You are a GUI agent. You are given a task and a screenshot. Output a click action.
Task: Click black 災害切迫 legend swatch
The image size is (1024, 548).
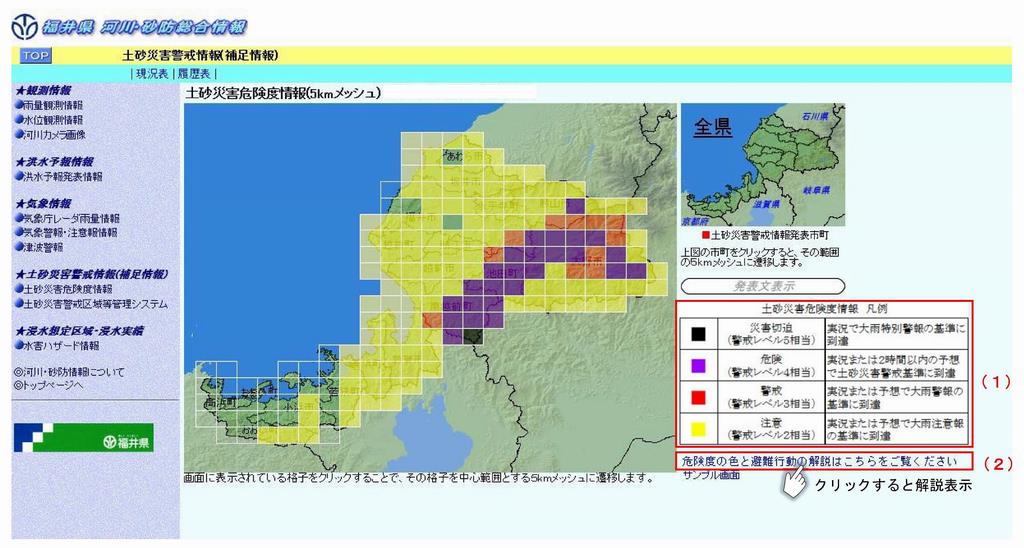click(x=698, y=334)
